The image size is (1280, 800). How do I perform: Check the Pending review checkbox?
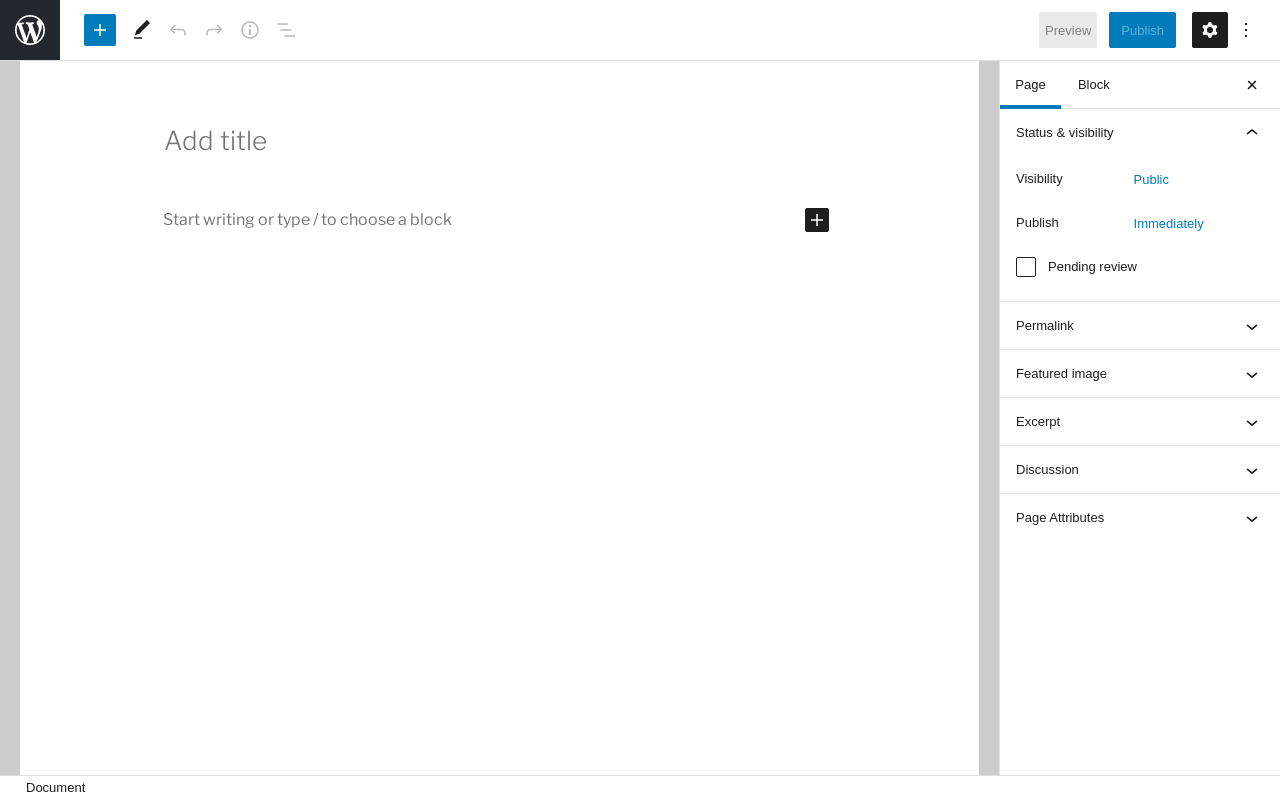tap(1026, 267)
